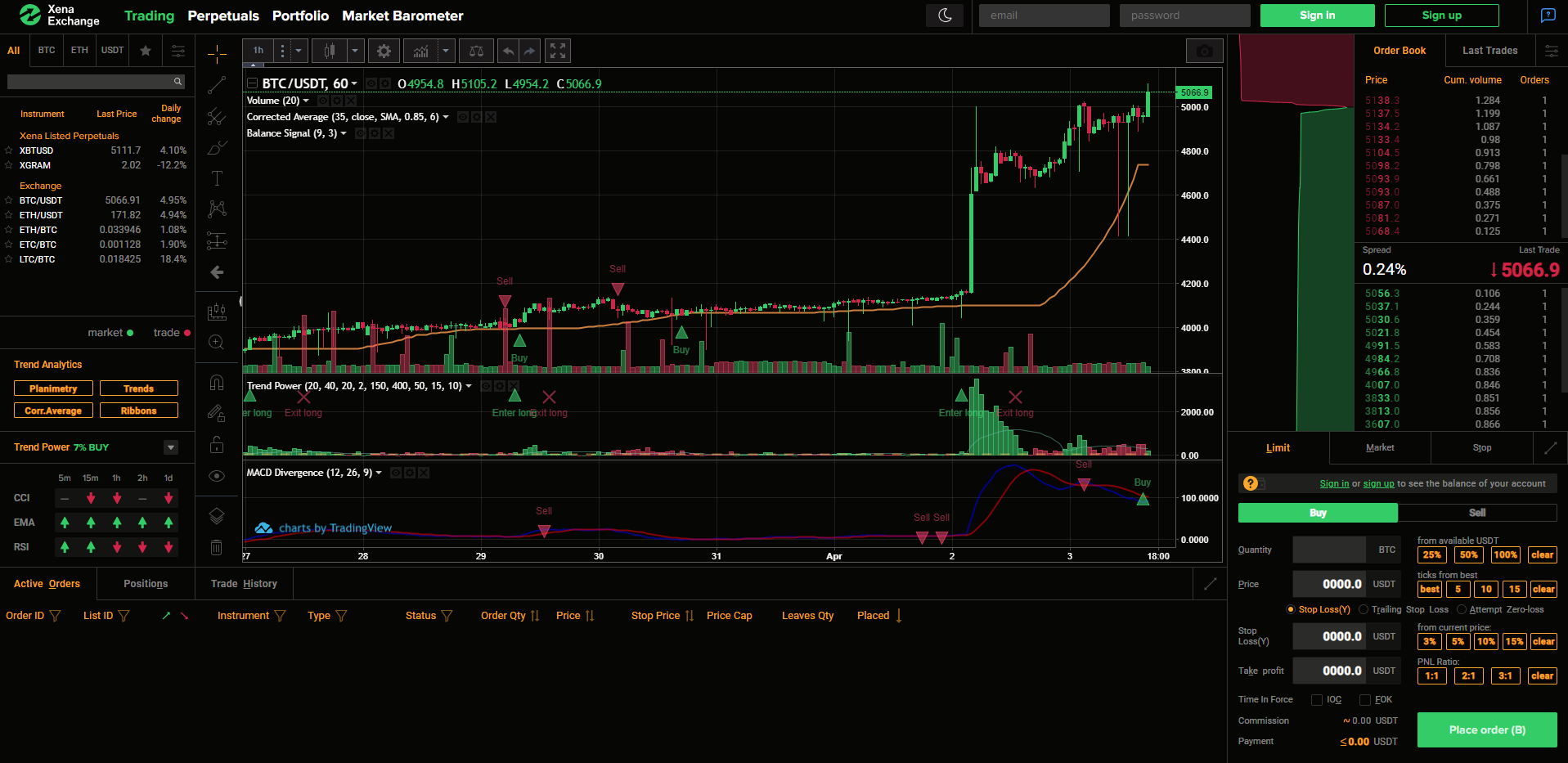Expand Corrected Average indicator menu

(x=446, y=117)
